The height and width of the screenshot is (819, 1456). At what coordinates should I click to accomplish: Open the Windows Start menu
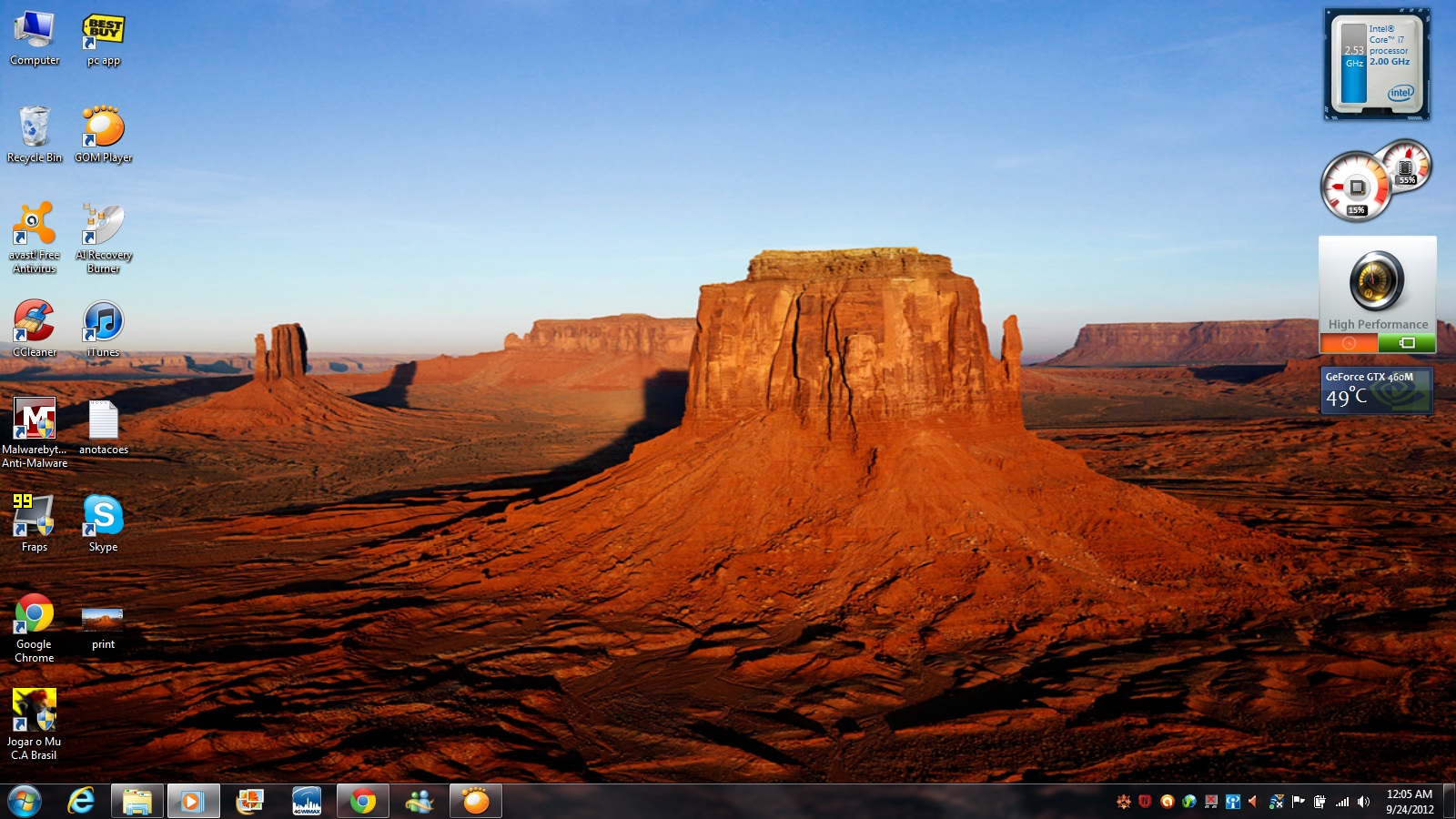click(25, 802)
